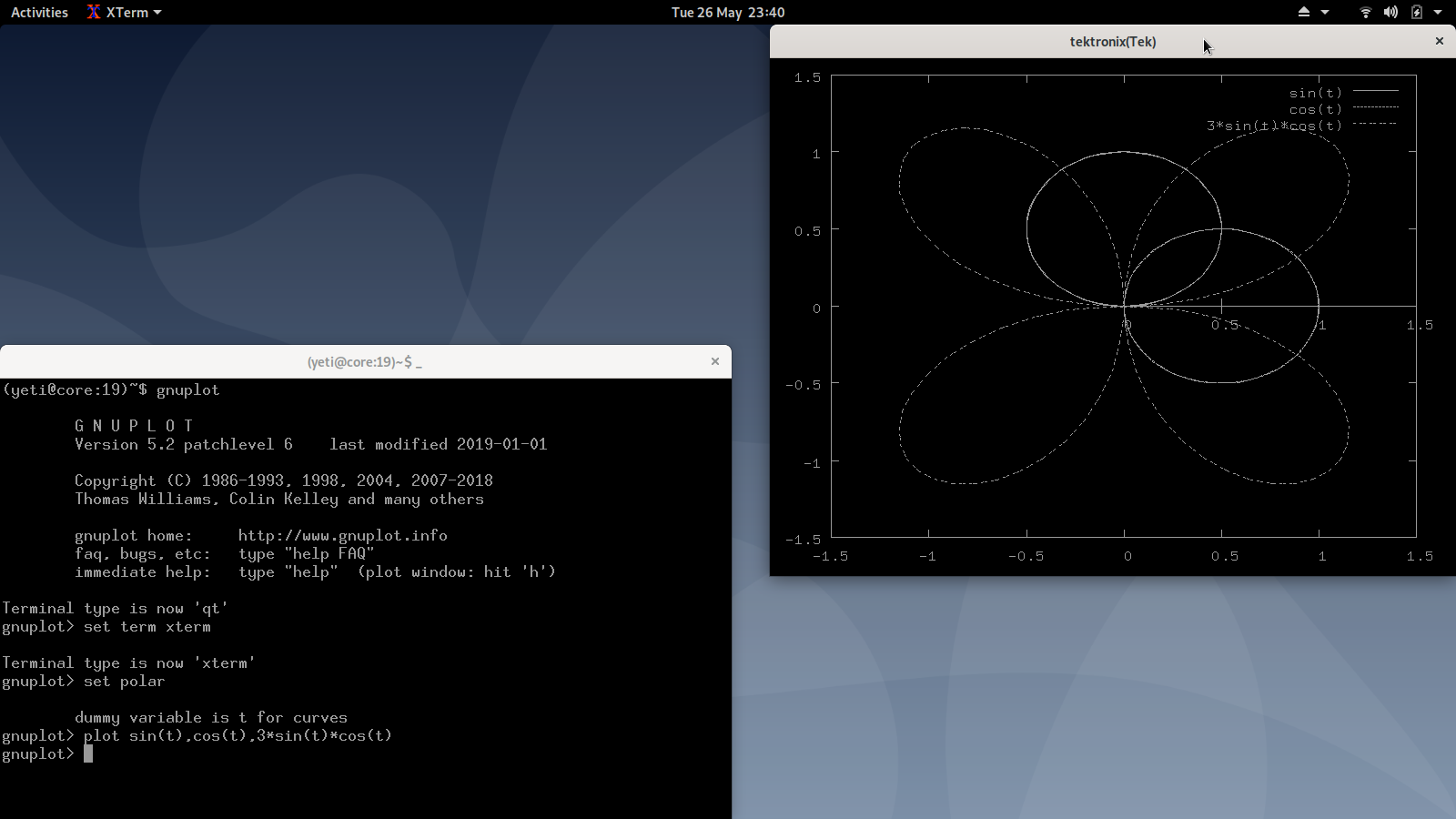Expand the XTerm application menu arrow

(157, 13)
